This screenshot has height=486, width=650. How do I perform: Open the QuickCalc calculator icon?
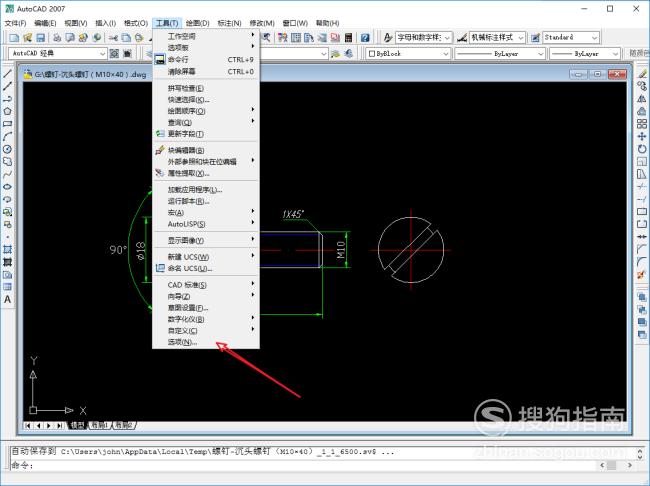click(348, 38)
